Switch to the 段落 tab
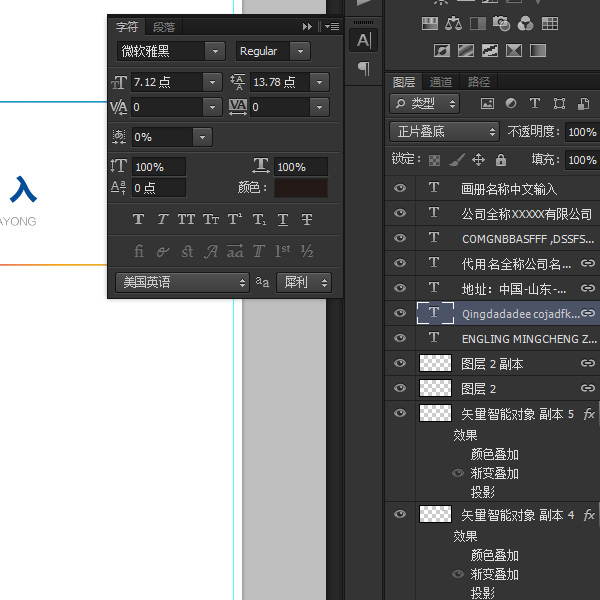Screen dimensions: 600x600 pyautogui.click(x=164, y=27)
